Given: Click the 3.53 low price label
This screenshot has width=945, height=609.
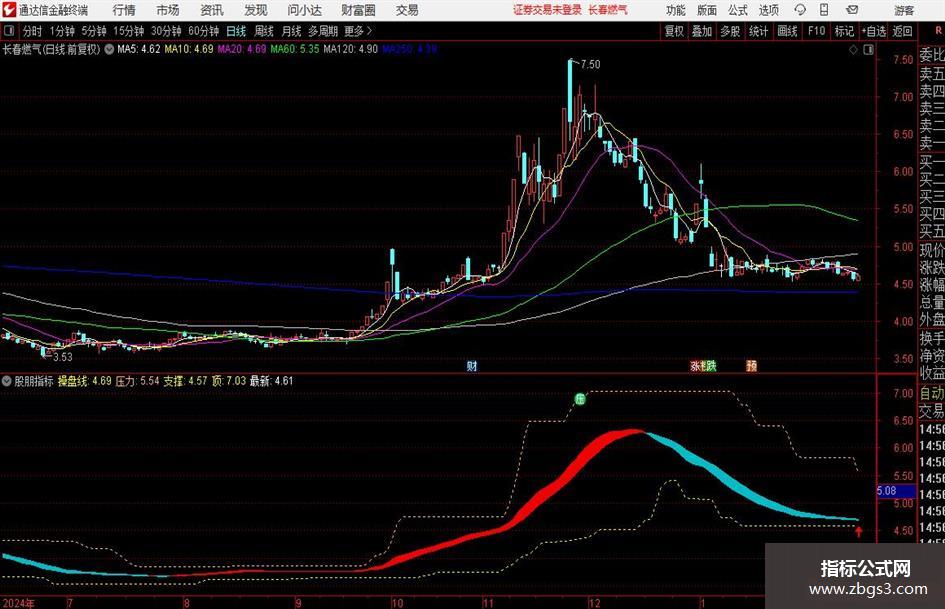Looking at the screenshot, I should pyautogui.click(x=63, y=357).
